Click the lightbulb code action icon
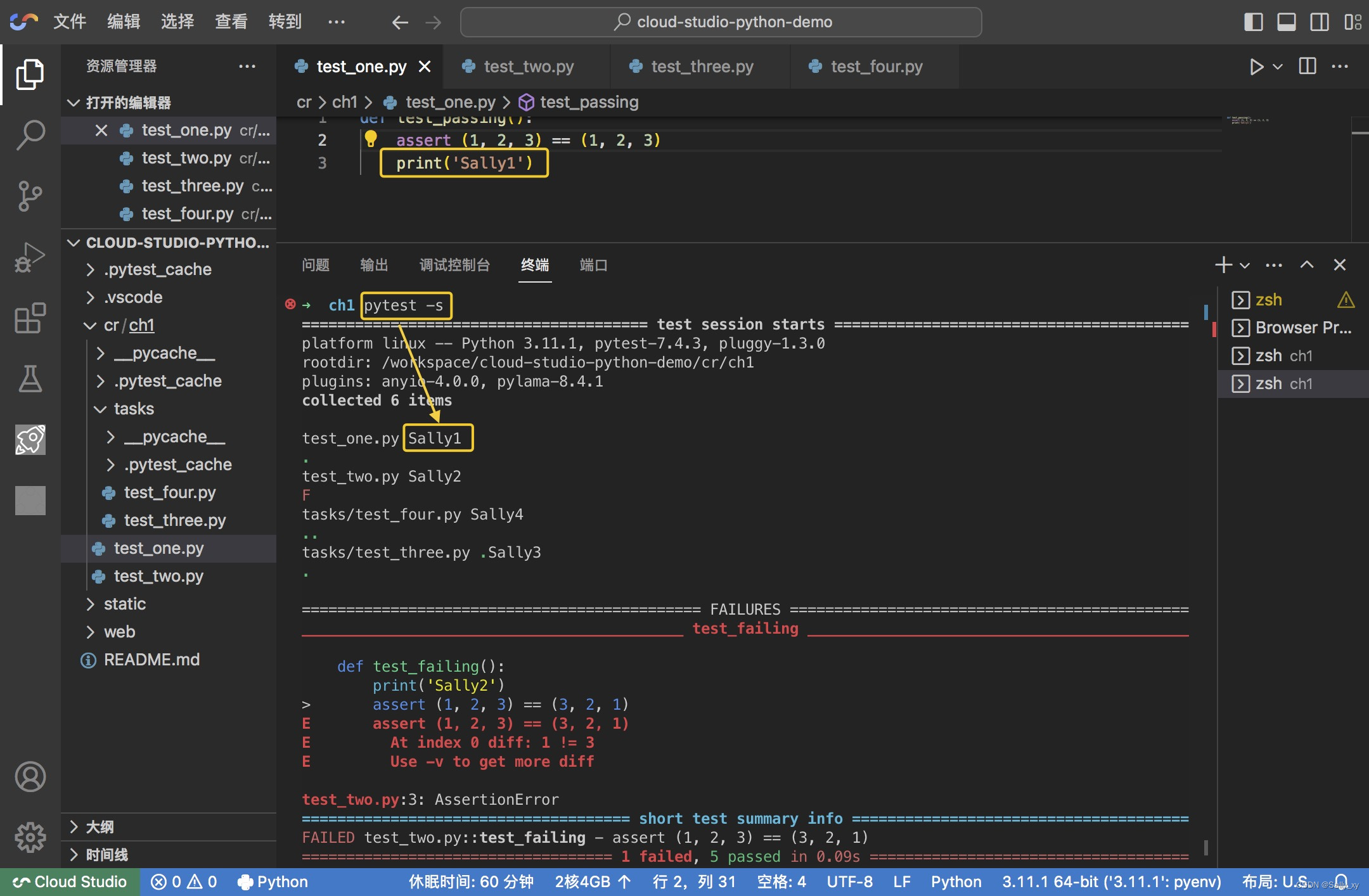This screenshot has width=1369, height=896. (371, 138)
